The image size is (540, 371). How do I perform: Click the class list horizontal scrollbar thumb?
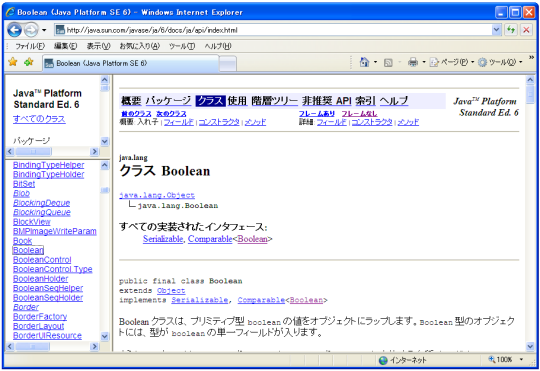(33, 347)
